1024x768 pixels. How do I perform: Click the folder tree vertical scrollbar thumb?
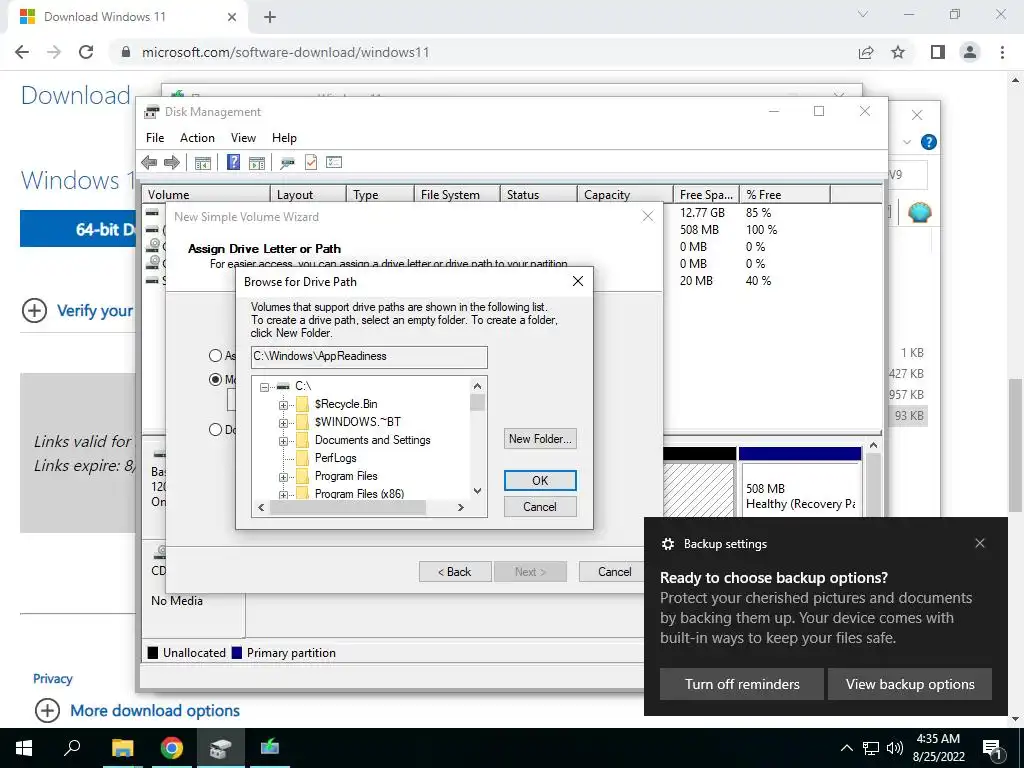pos(477,402)
